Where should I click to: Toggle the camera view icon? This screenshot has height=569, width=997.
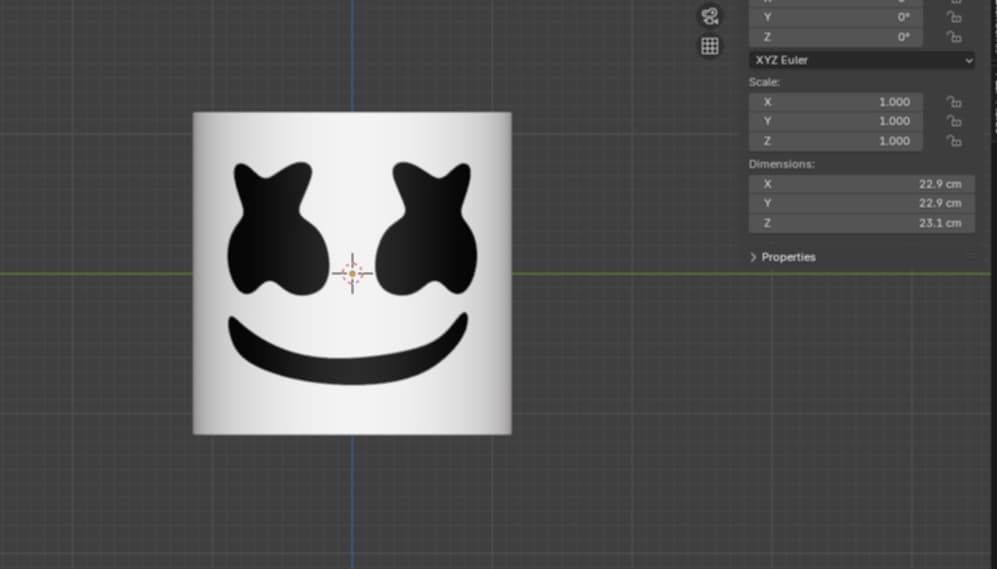point(709,15)
